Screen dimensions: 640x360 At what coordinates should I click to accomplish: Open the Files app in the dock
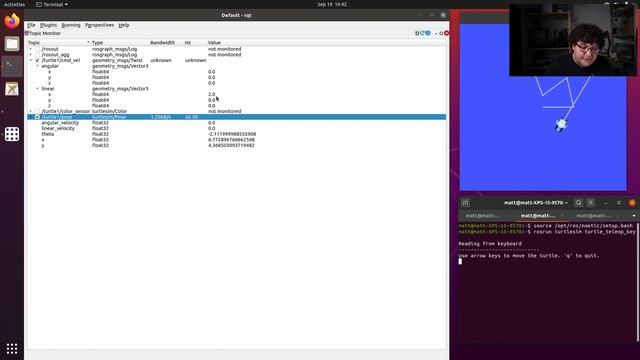pyautogui.click(x=12, y=44)
